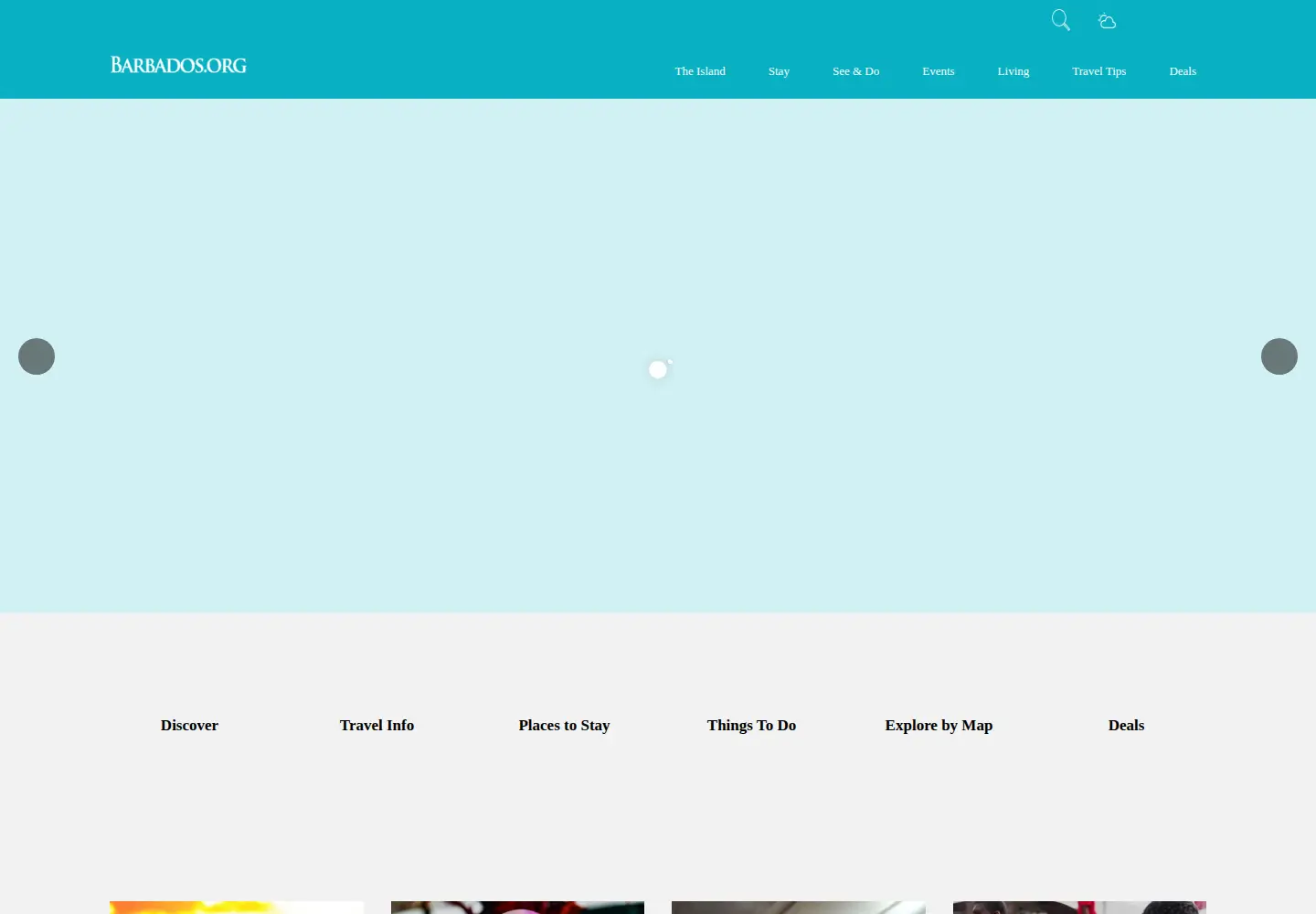Viewport: 1316px width, 914px height.
Task: Open the Travel Info link
Action: click(377, 726)
